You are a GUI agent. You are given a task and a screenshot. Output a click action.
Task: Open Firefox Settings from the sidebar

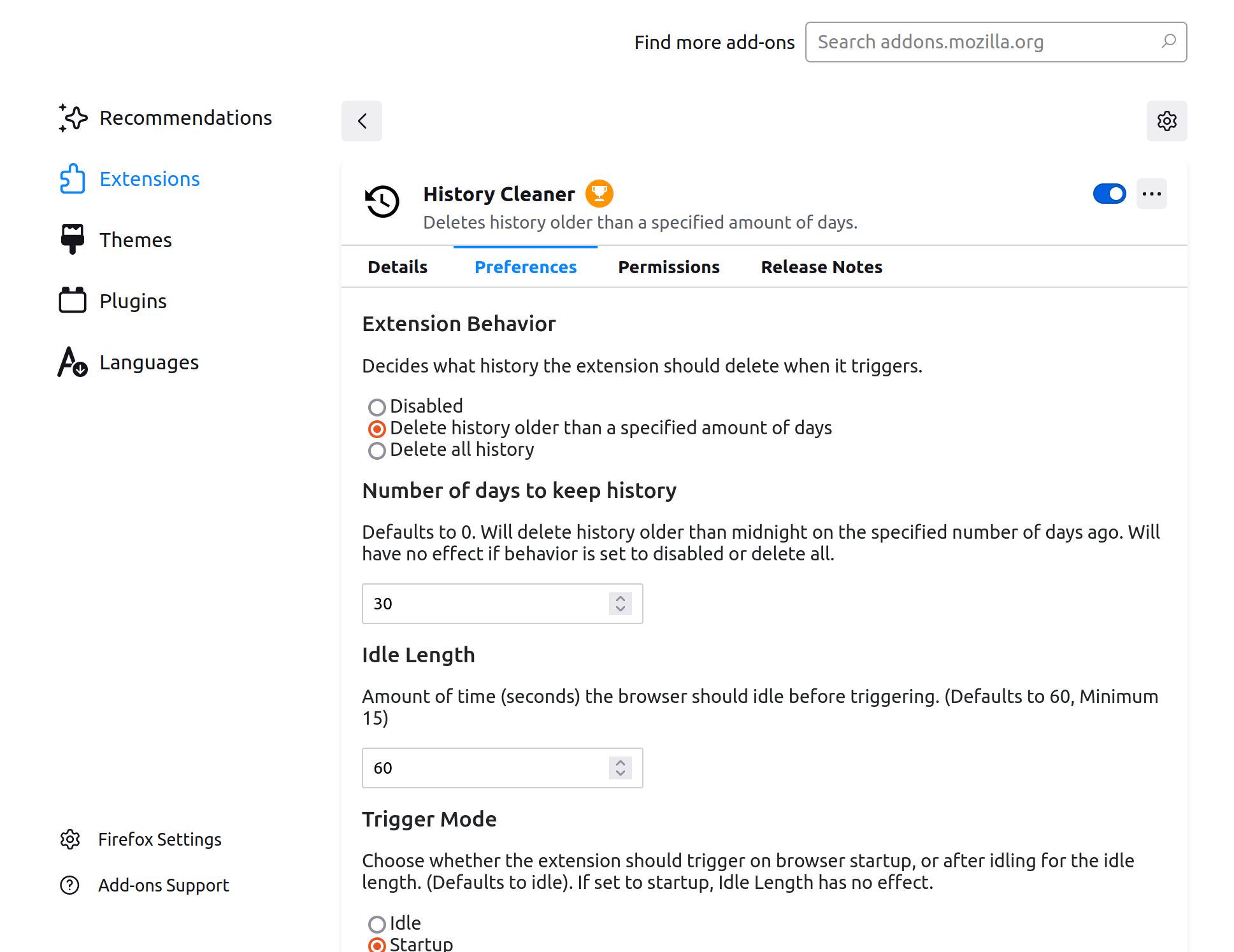pos(159,839)
